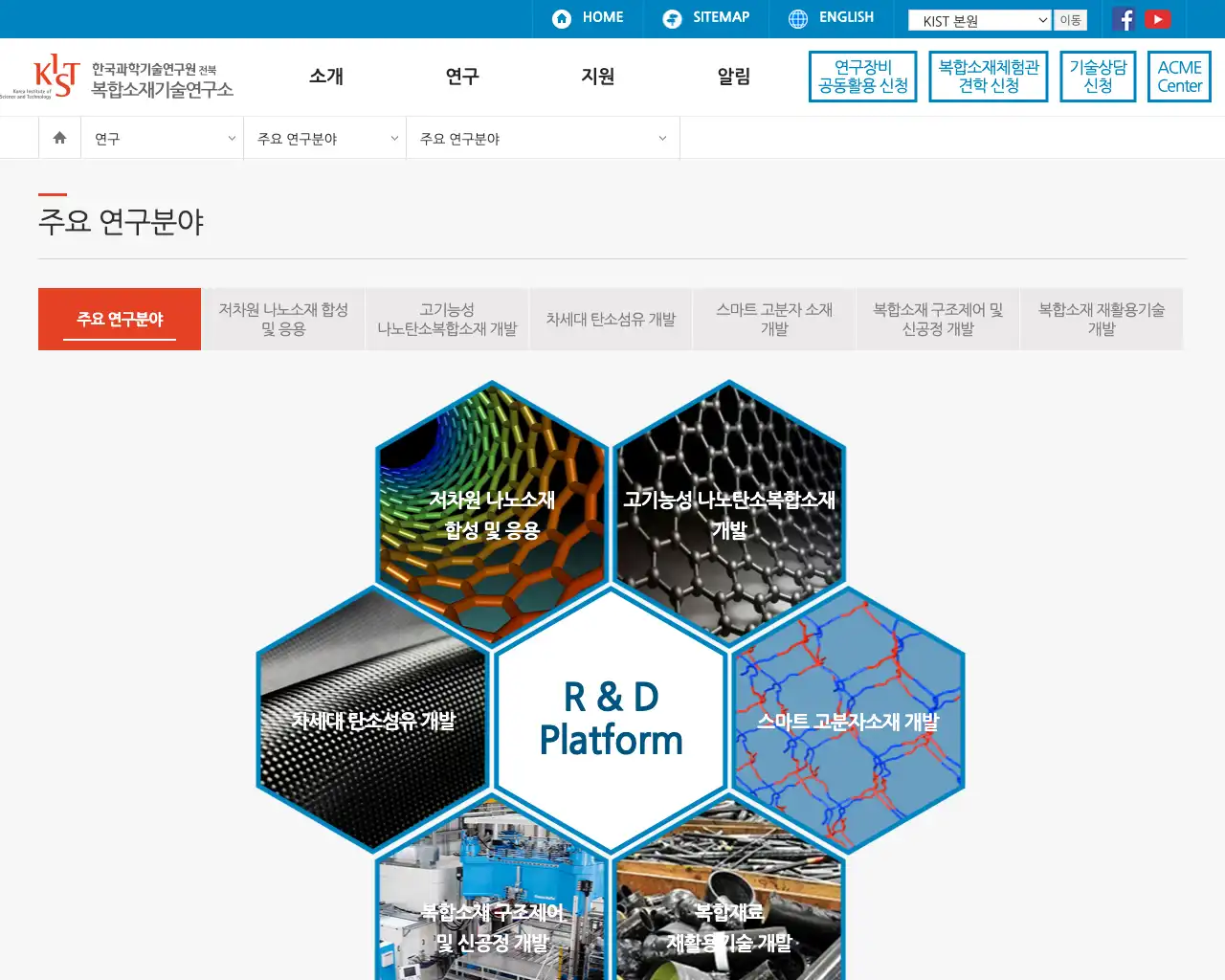The width and height of the screenshot is (1225, 980).
Task: Click the SITEMAP circle icon
Action: point(672,18)
